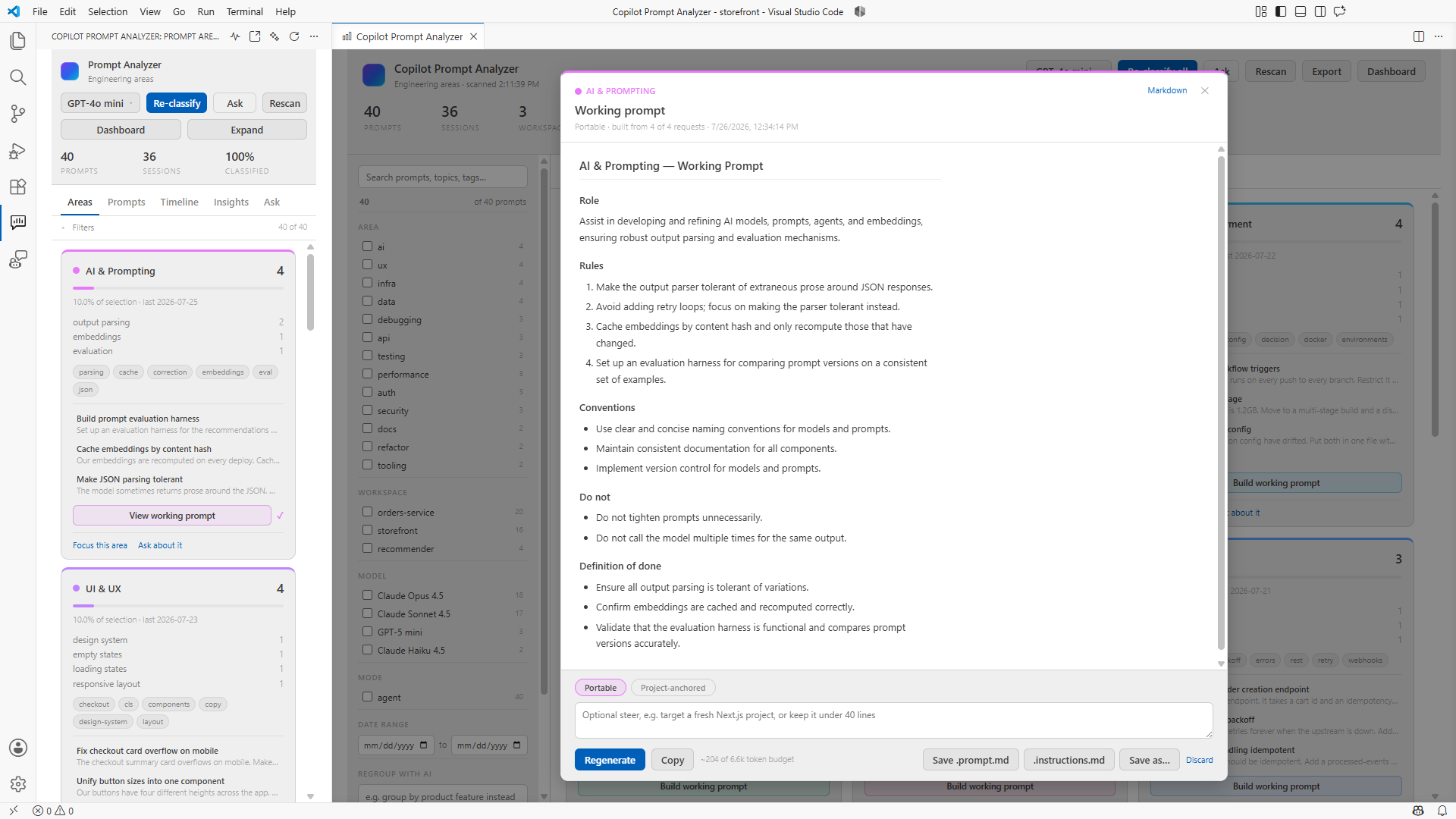Click the refresh icon in sidebar header

click(294, 36)
